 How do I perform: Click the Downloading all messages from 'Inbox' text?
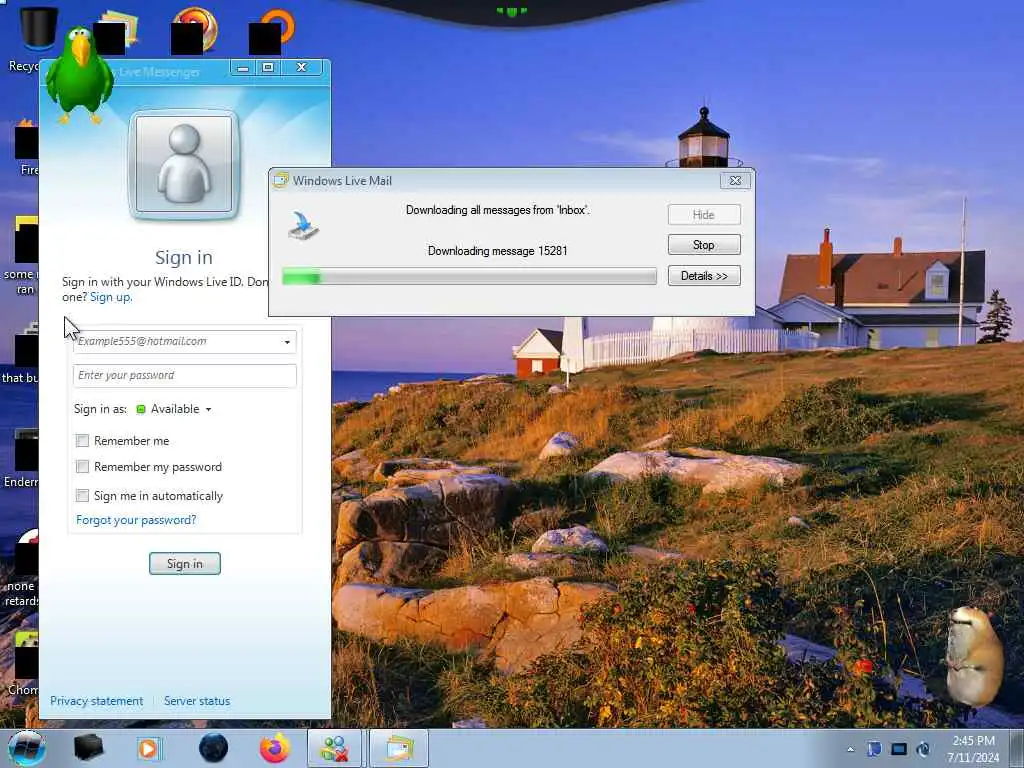tap(498, 210)
